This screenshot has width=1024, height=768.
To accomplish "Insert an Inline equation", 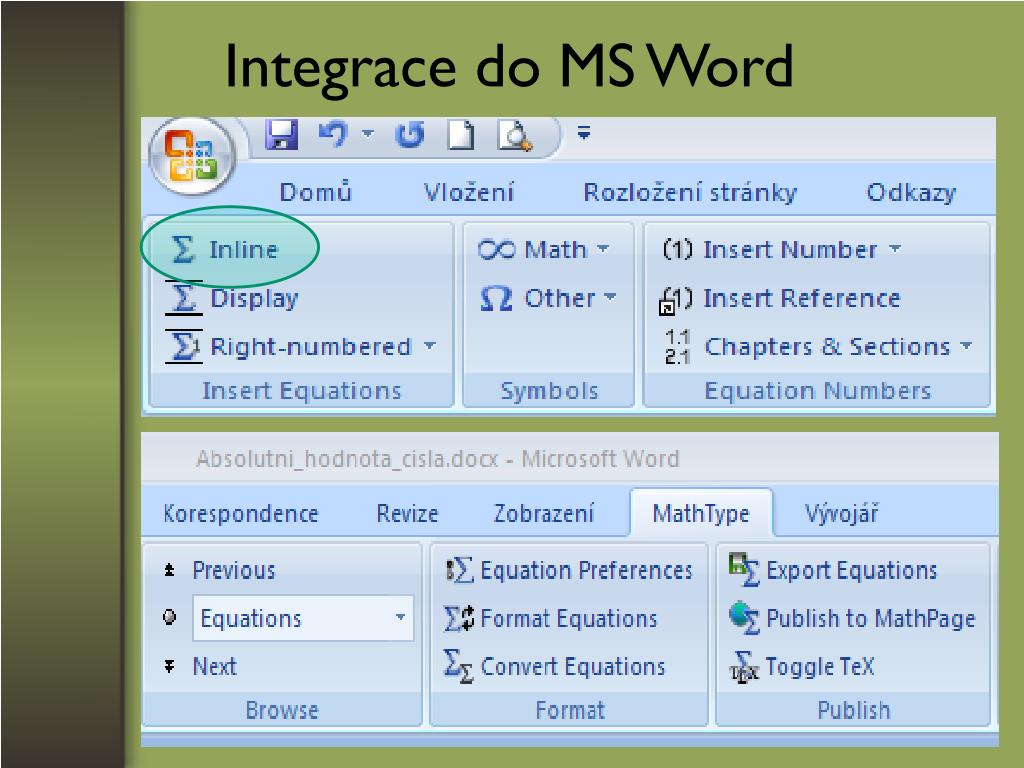I will click(x=225, y=249).
